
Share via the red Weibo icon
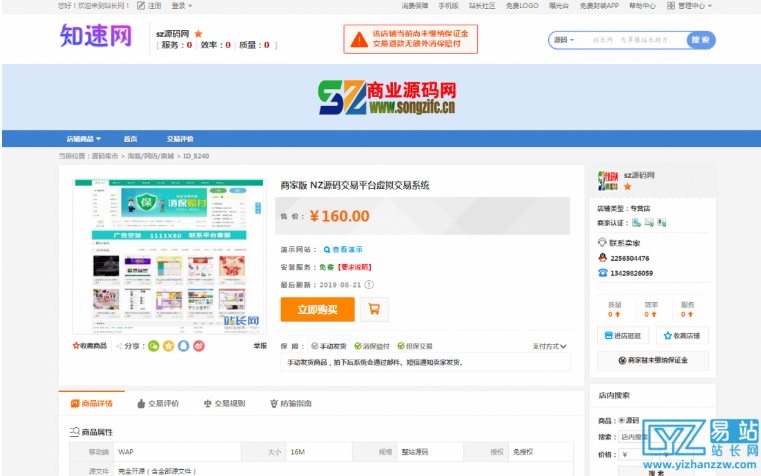coord(199,346)
